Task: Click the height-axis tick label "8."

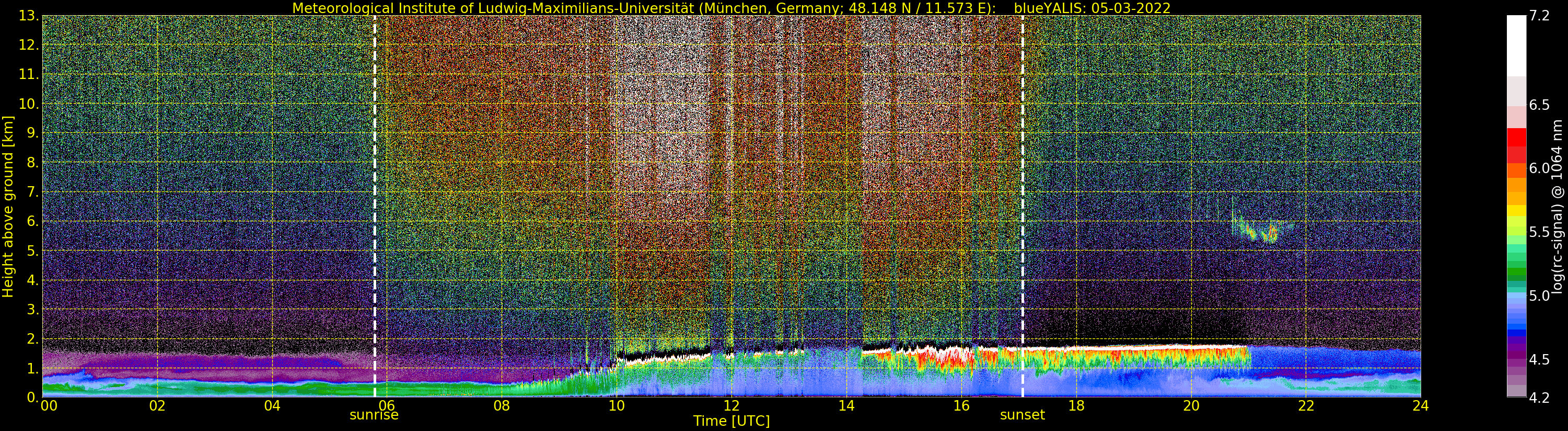Action: click(33, 163)
